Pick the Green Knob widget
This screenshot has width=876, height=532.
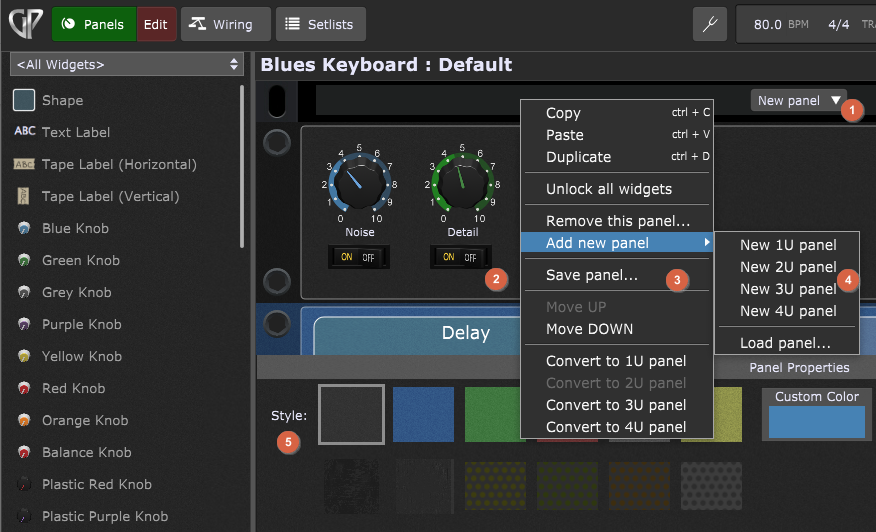click(x=67, y=260)
